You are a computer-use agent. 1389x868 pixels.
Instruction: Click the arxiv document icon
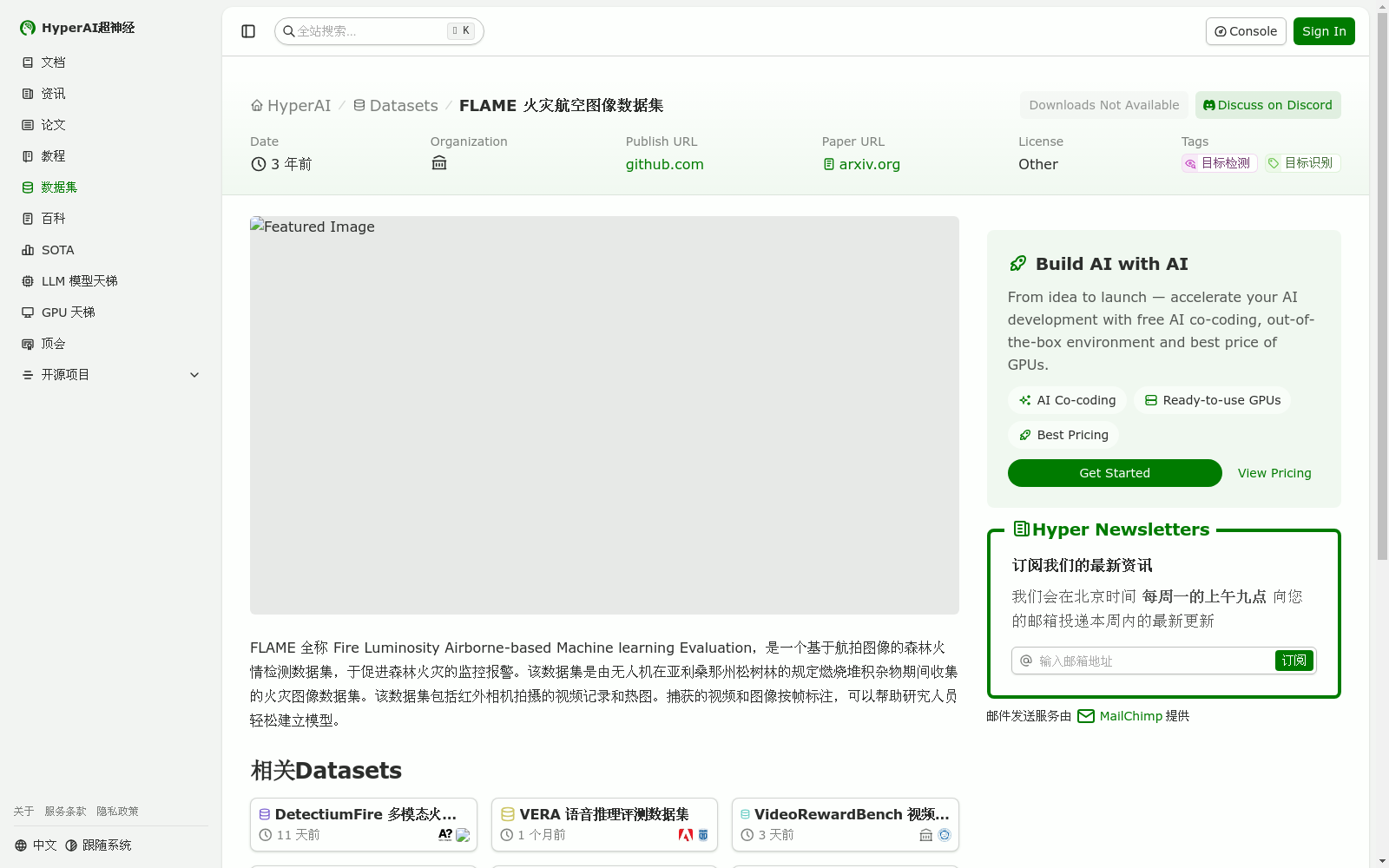click(x=829, y=164)
